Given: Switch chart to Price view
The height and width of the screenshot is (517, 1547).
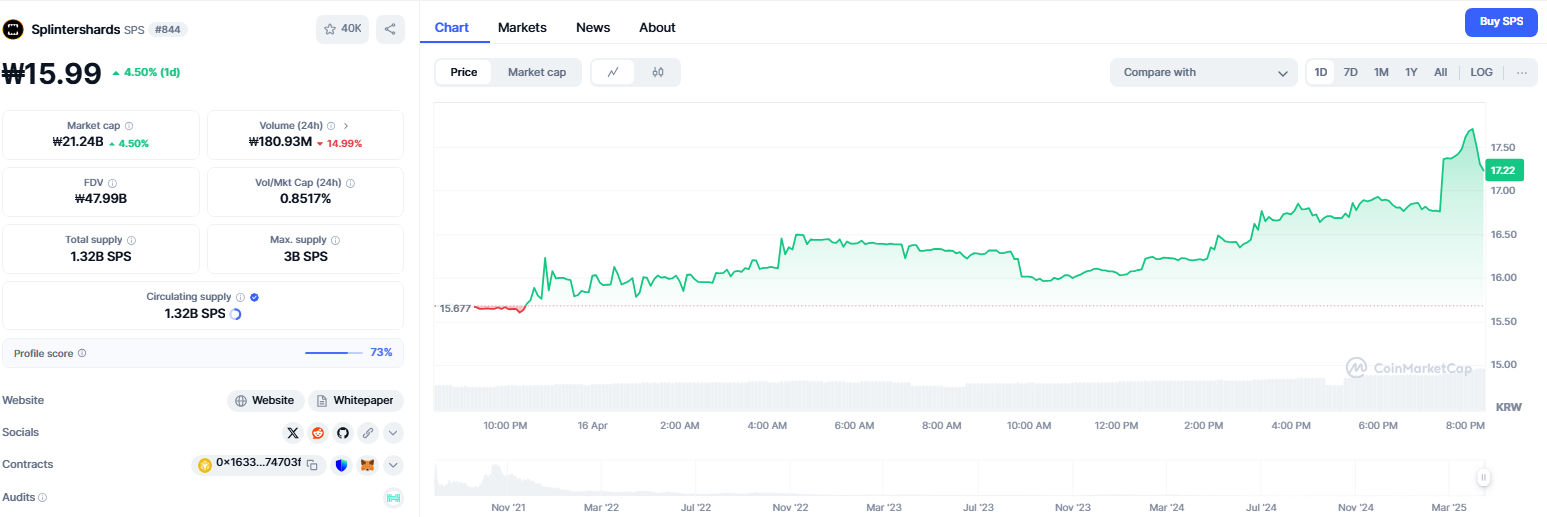Looking at the screenshot, I should tap(464, 72).
